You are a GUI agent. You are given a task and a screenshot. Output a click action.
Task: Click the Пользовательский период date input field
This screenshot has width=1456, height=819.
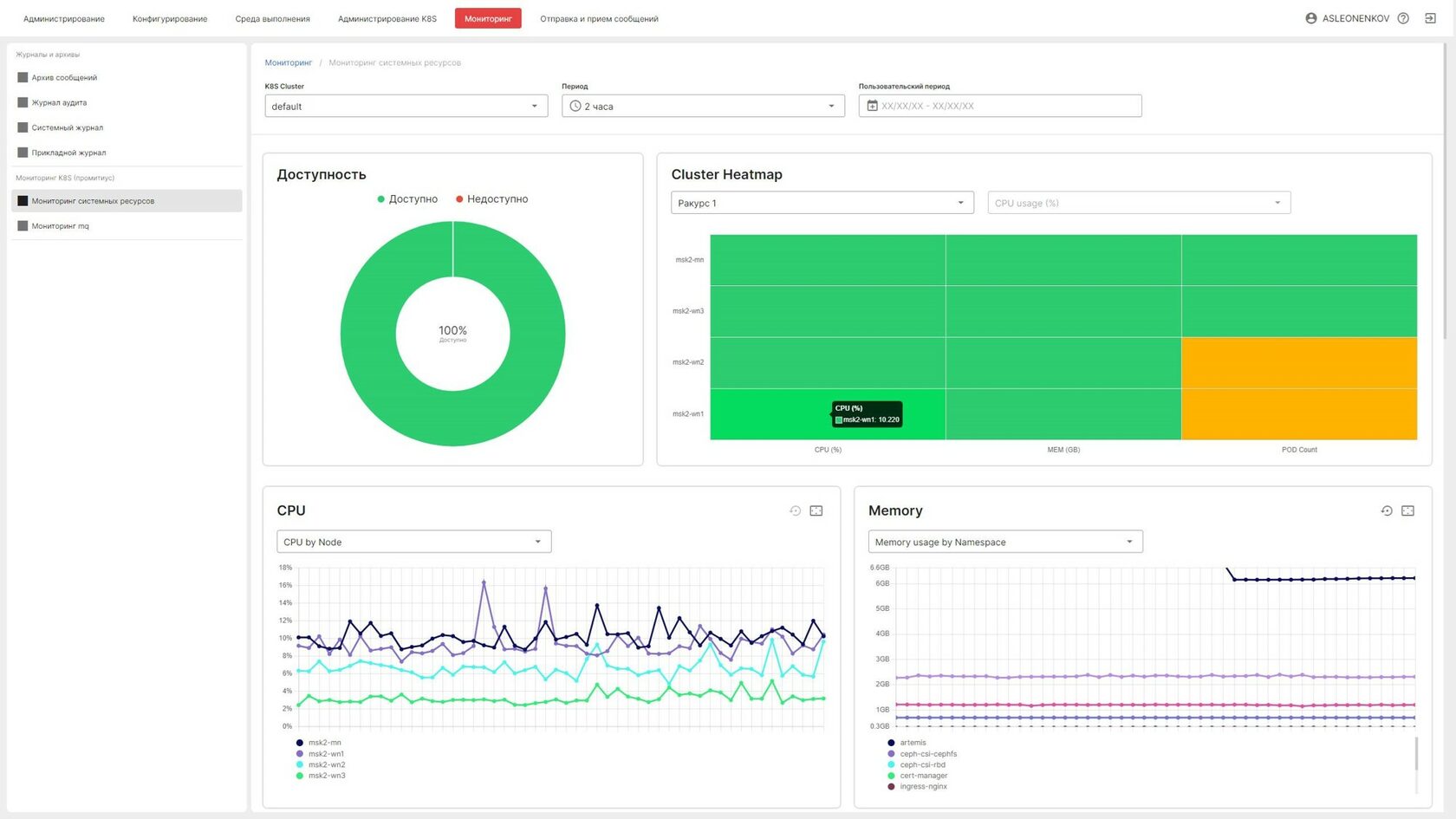tap(1000, 106)
